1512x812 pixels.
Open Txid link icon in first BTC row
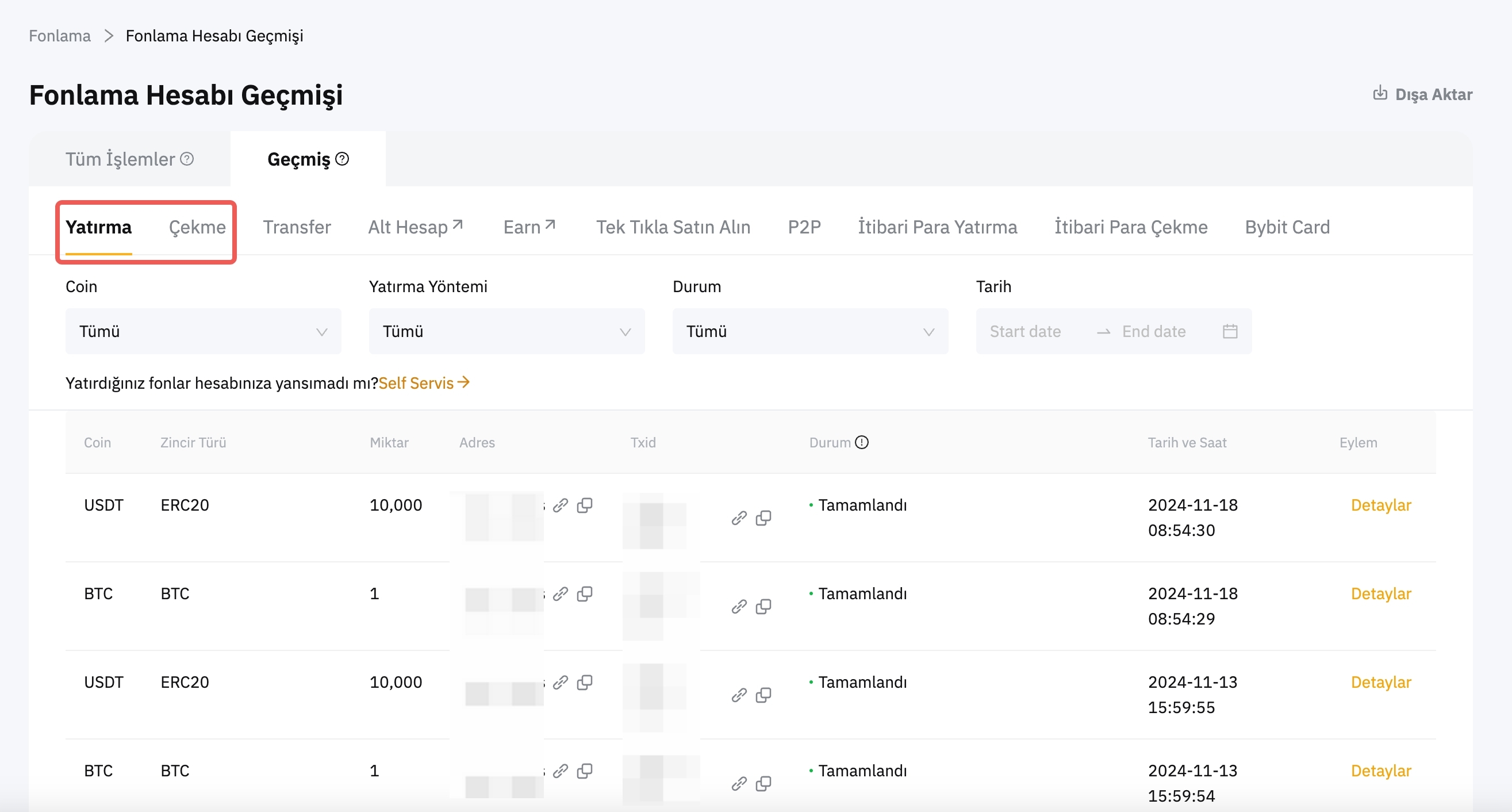[739, 606]
